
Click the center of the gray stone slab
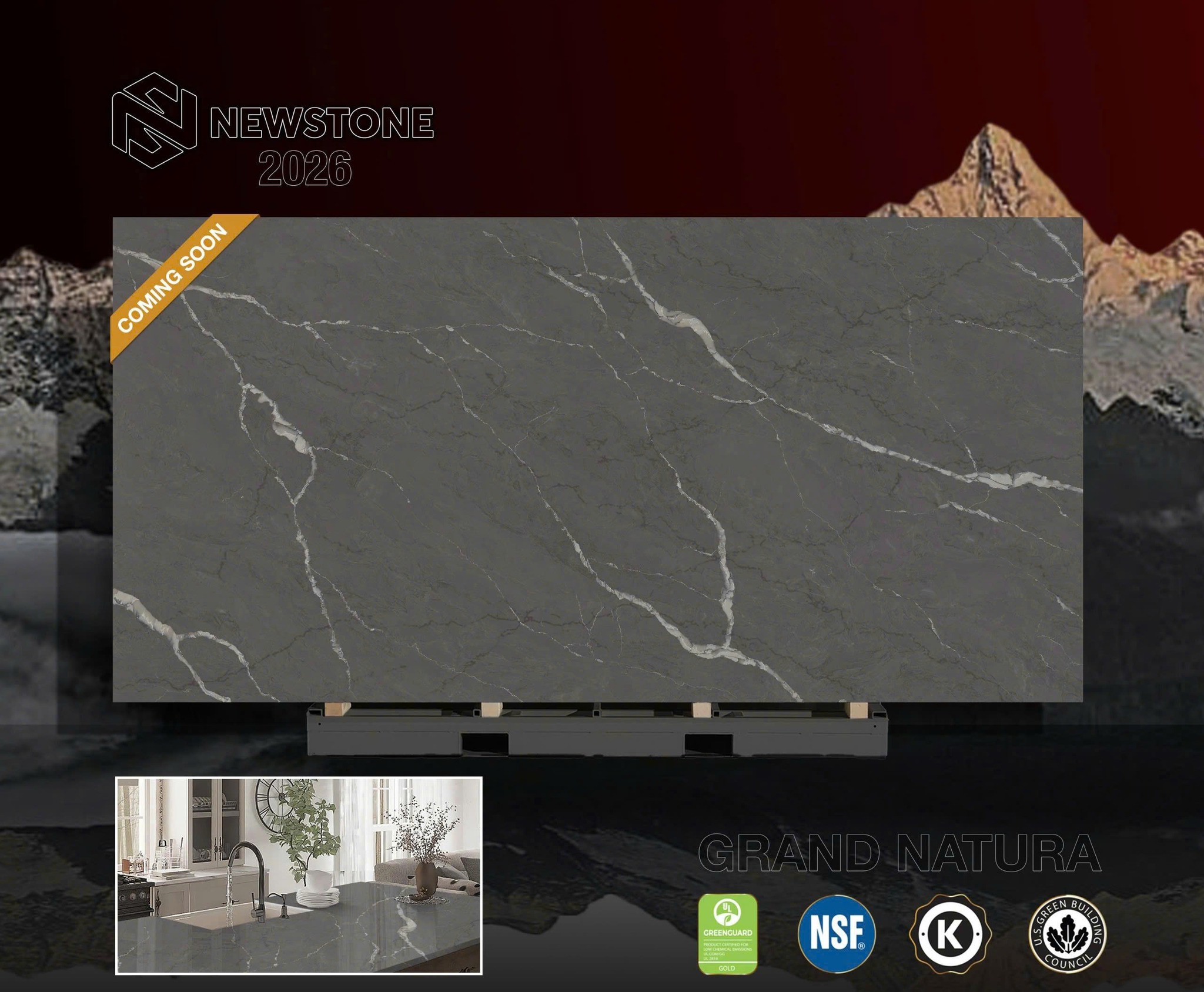(597, 460)
